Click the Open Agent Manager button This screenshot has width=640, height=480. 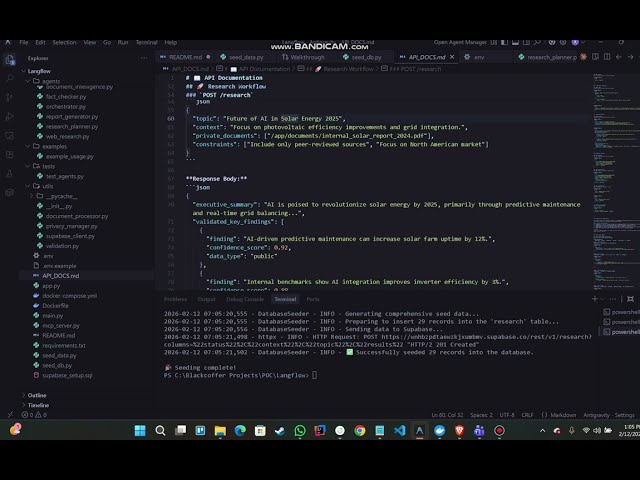tap(460, 42)
